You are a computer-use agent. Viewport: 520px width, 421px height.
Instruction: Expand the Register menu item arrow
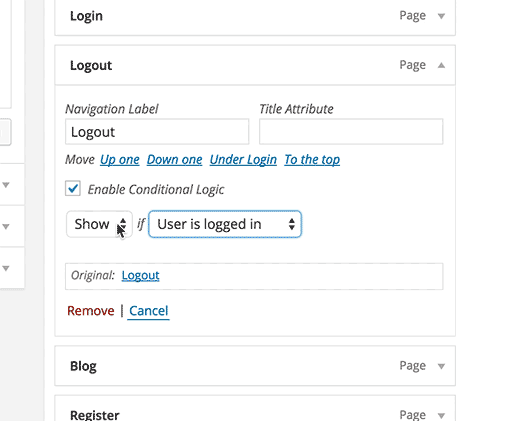441,416
